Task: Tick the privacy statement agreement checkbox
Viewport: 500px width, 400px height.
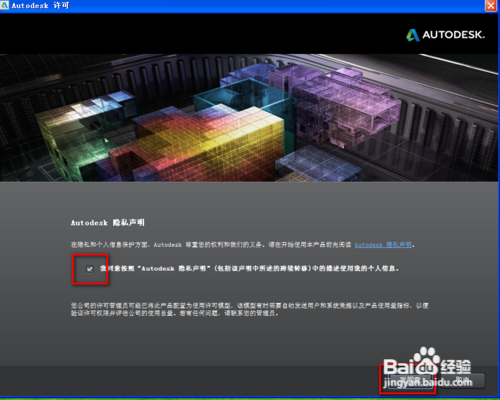Action: tap(90, 268)
